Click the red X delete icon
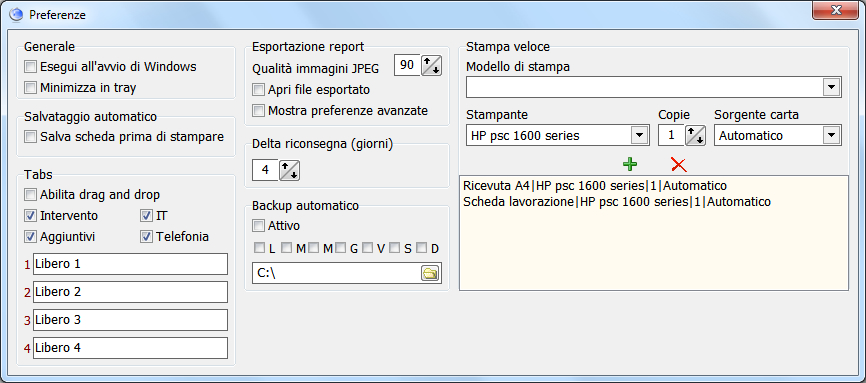The image size is (866, 383). (678, 164)
